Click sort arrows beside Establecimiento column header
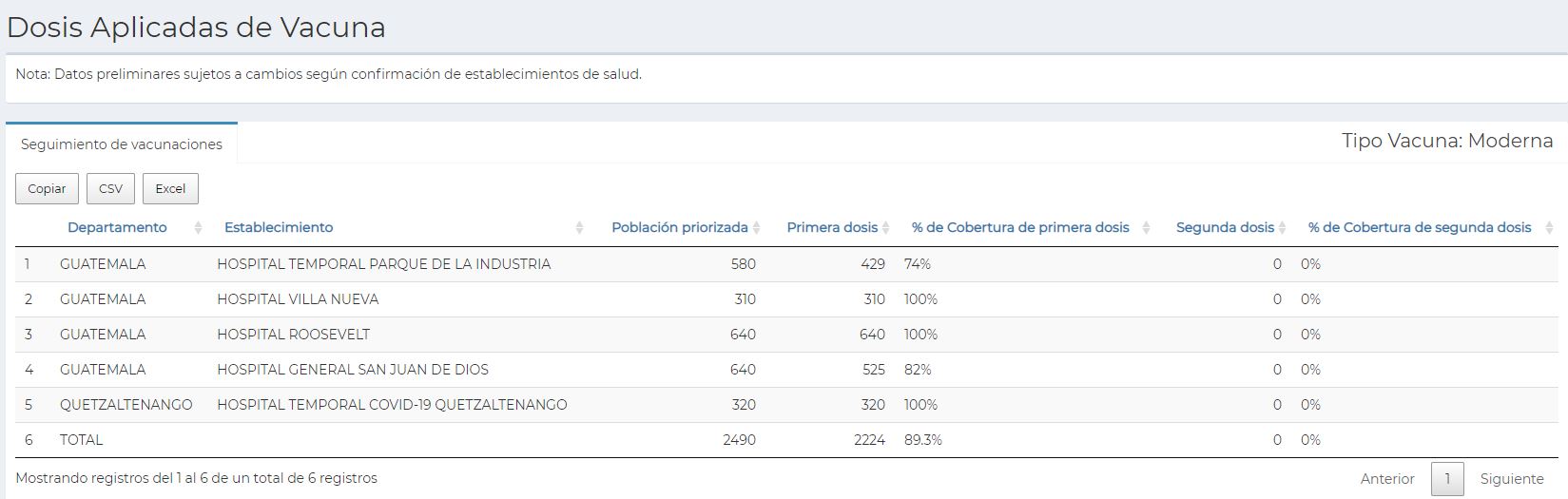Screen dimensions: 1568x499 coord(579,228)
